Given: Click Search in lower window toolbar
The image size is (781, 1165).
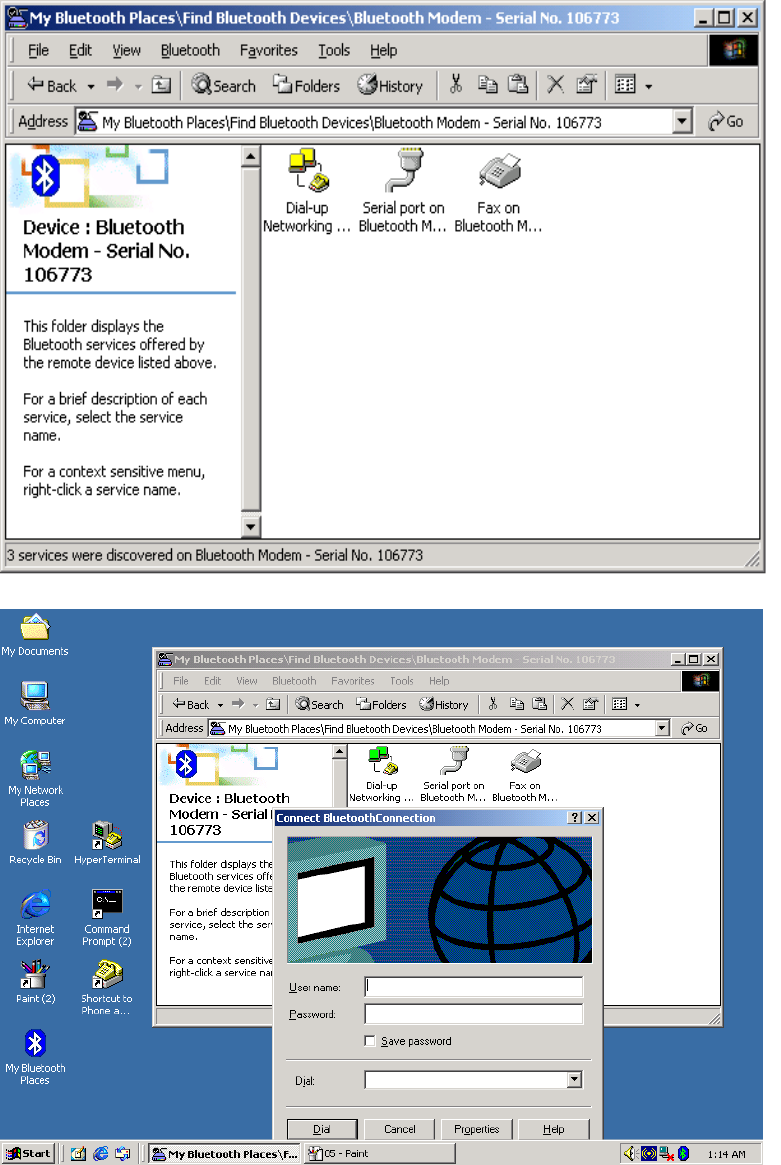Looking at the screenshot, I should (320, 704).
